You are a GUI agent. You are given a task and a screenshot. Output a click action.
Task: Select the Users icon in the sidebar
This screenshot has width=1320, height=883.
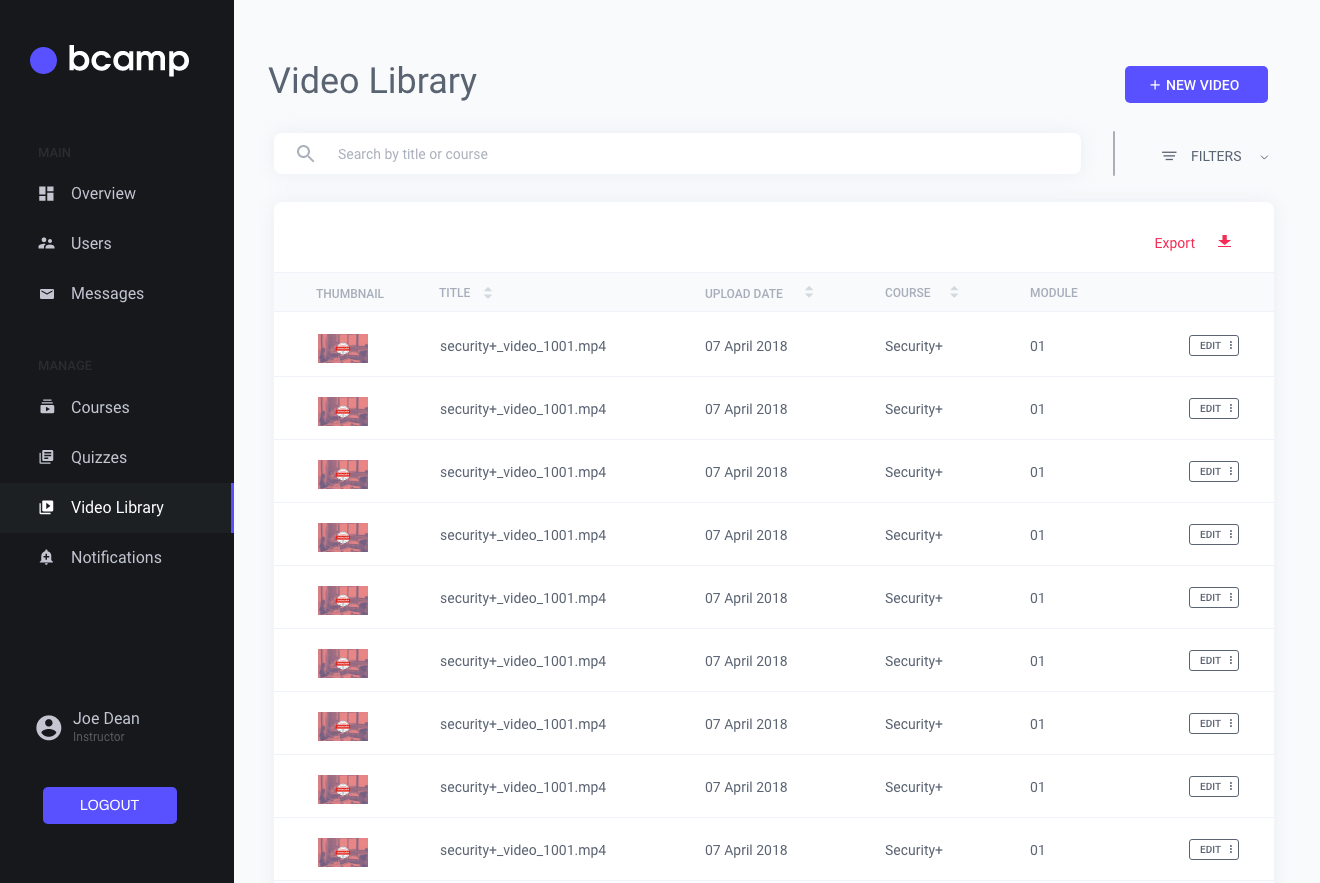point(46,243)
